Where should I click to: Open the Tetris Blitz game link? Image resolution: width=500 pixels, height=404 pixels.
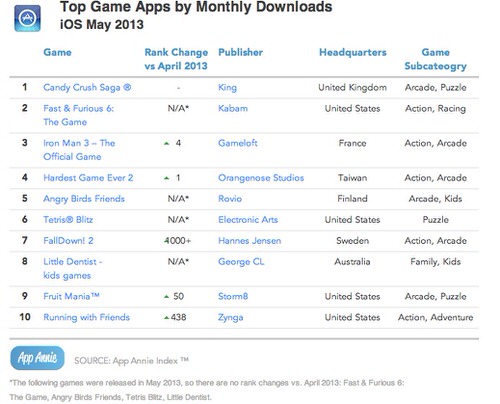point(68,220)
